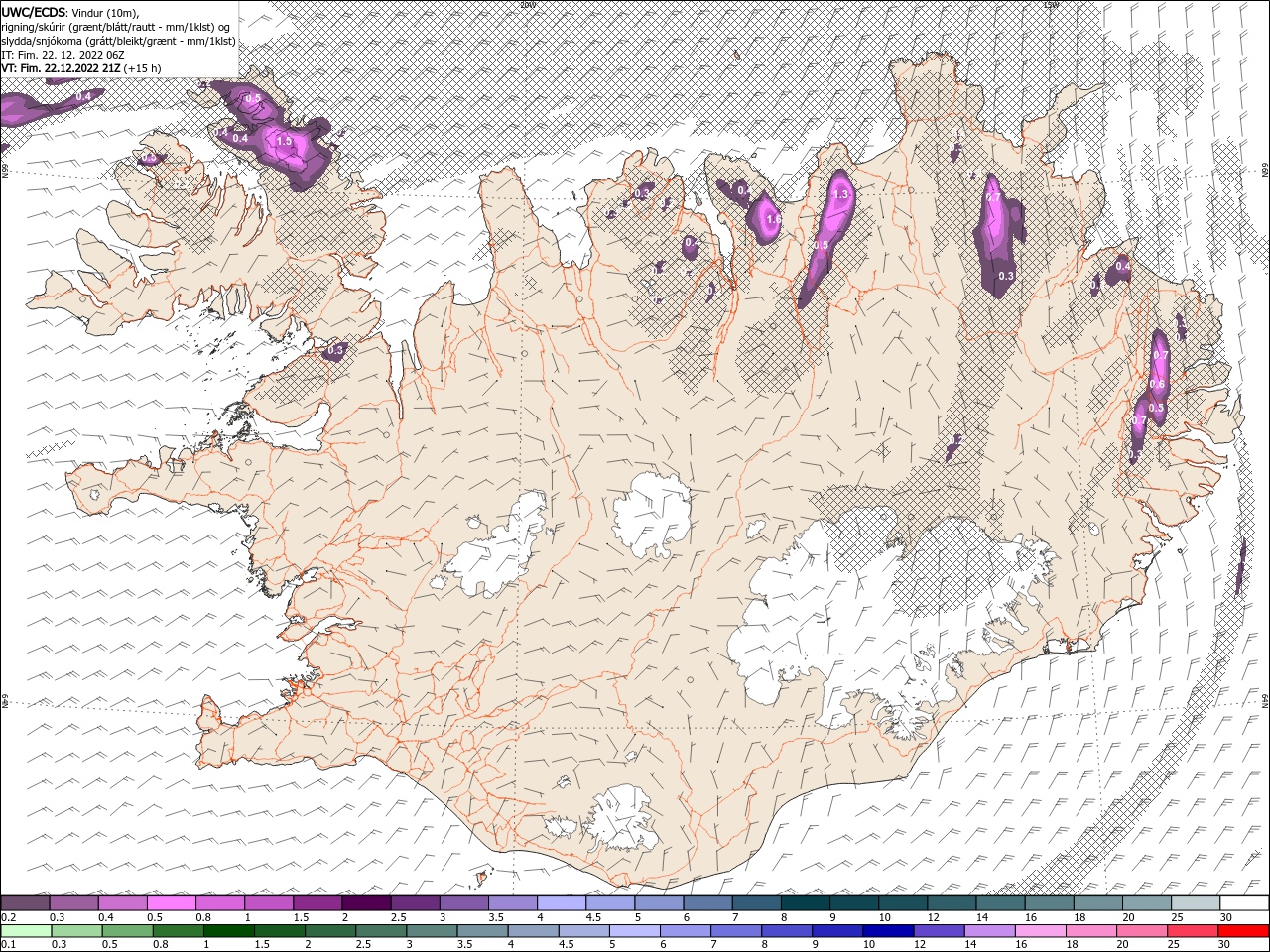The width and height of the screenshot is (1270, 952).
Task: Click the 'UWC/ECDS: Vindur (10m)' title line
Action: (70, 12)
